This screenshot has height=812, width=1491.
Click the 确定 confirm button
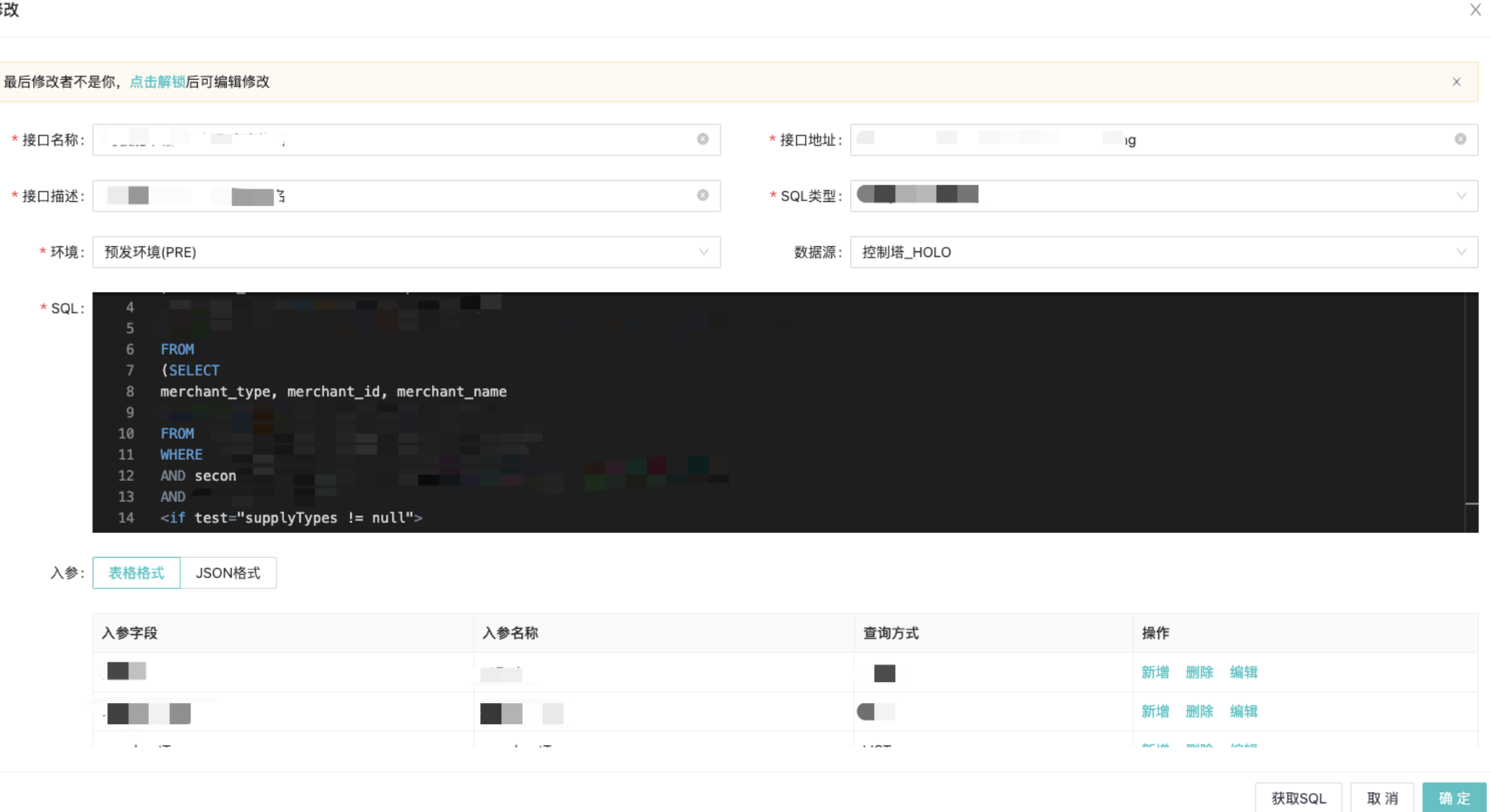tap(1455, 798)
